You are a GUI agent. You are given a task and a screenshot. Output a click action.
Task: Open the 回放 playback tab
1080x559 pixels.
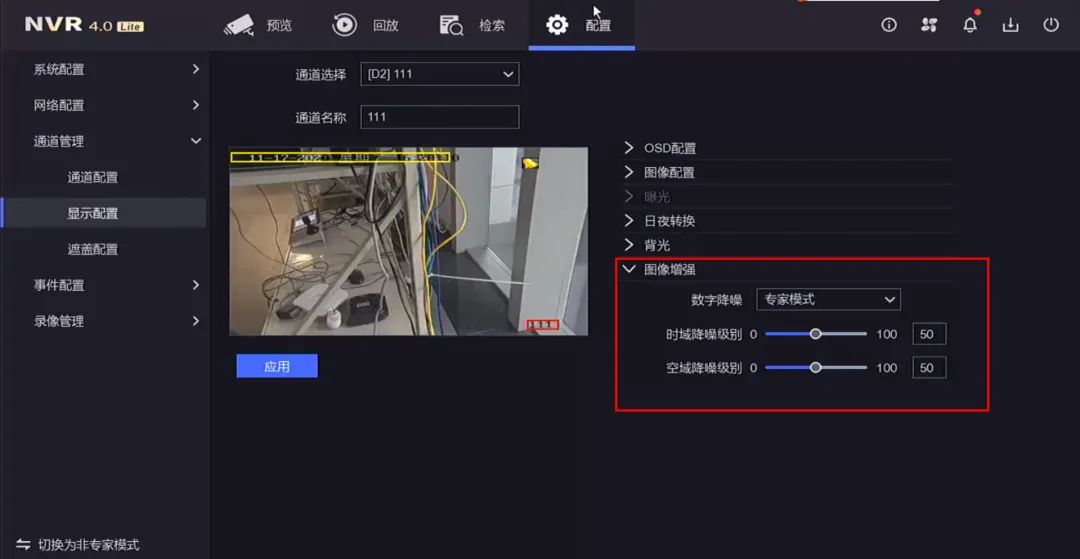click(x=366, y=25)
